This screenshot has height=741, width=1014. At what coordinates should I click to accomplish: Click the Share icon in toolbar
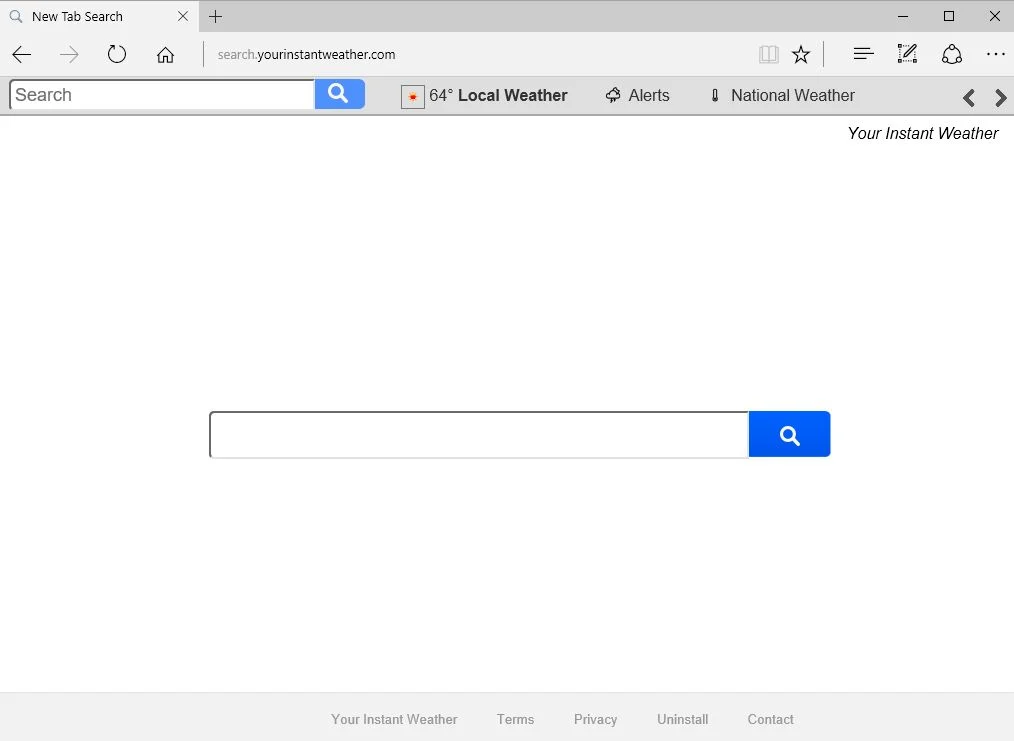tap(951, 54)
